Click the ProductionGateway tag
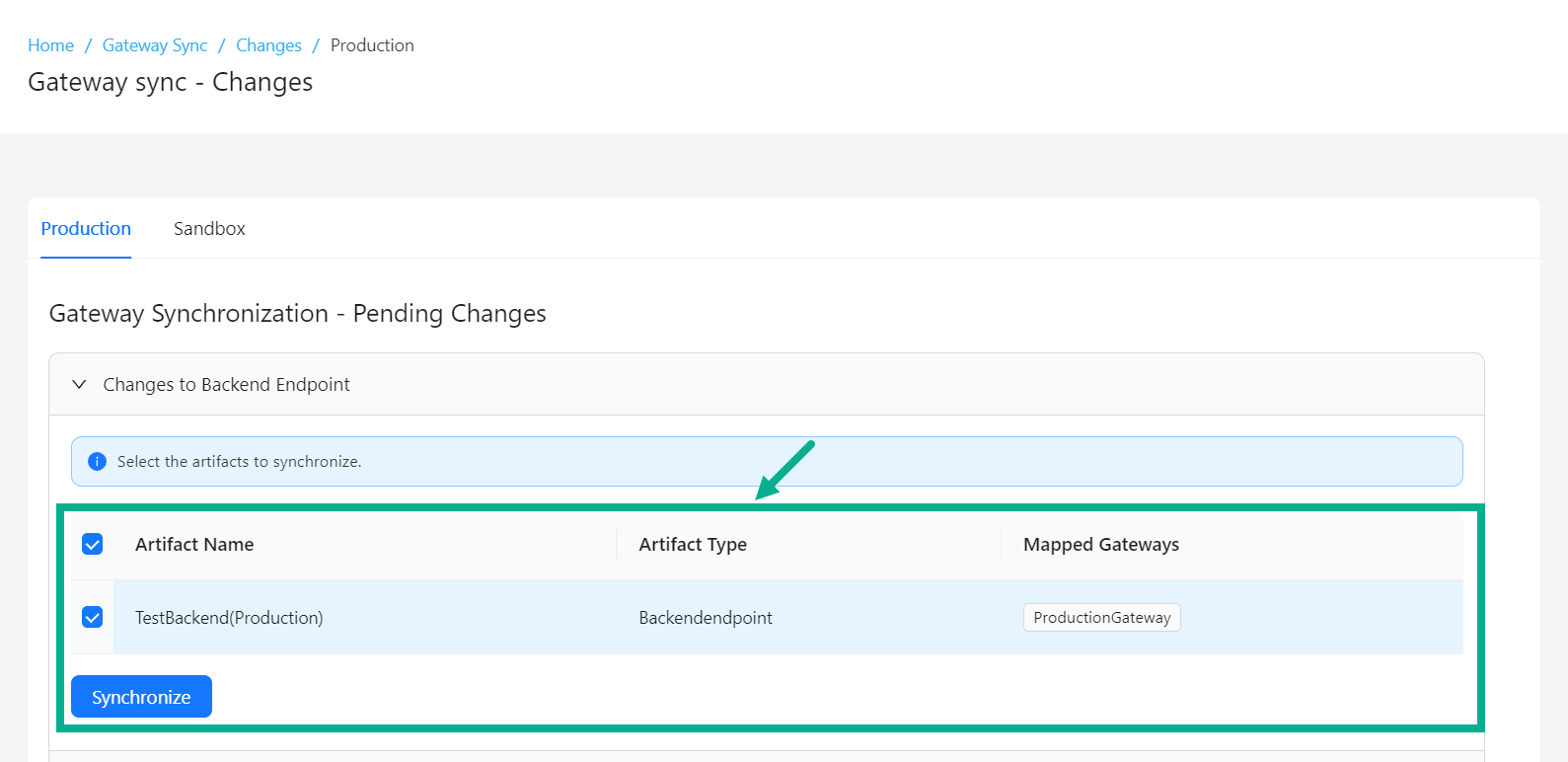 [x=1101, y=618]
